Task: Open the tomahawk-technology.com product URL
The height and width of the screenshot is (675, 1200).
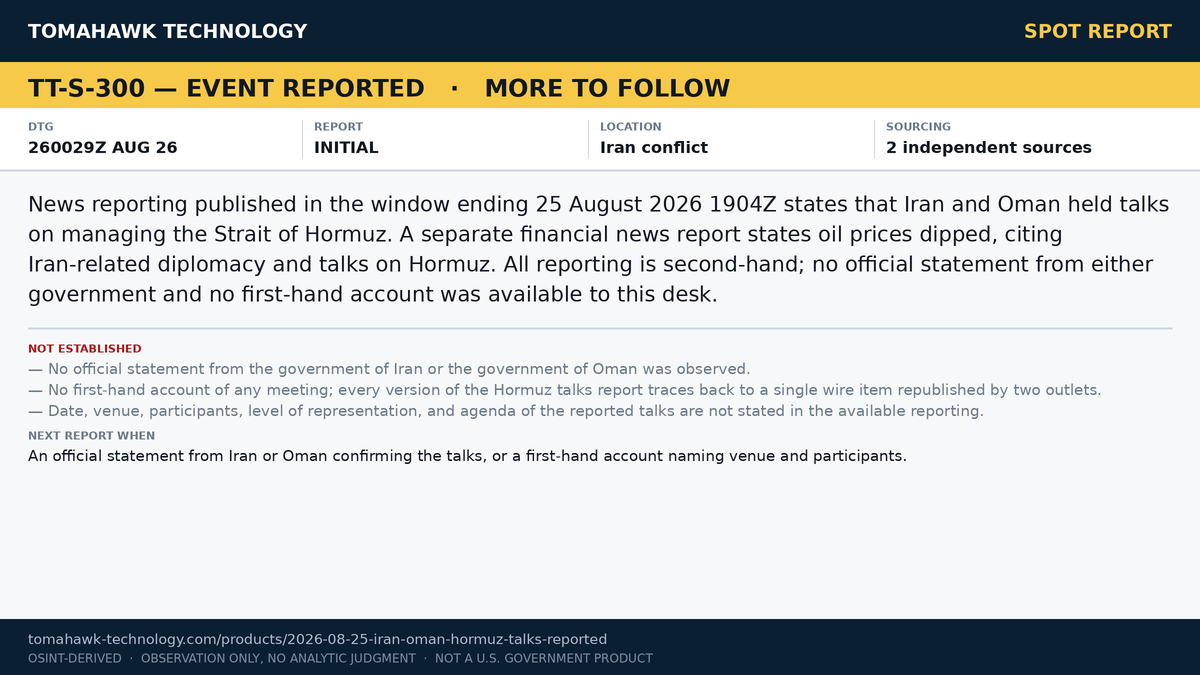Action: tap(317, 639)
